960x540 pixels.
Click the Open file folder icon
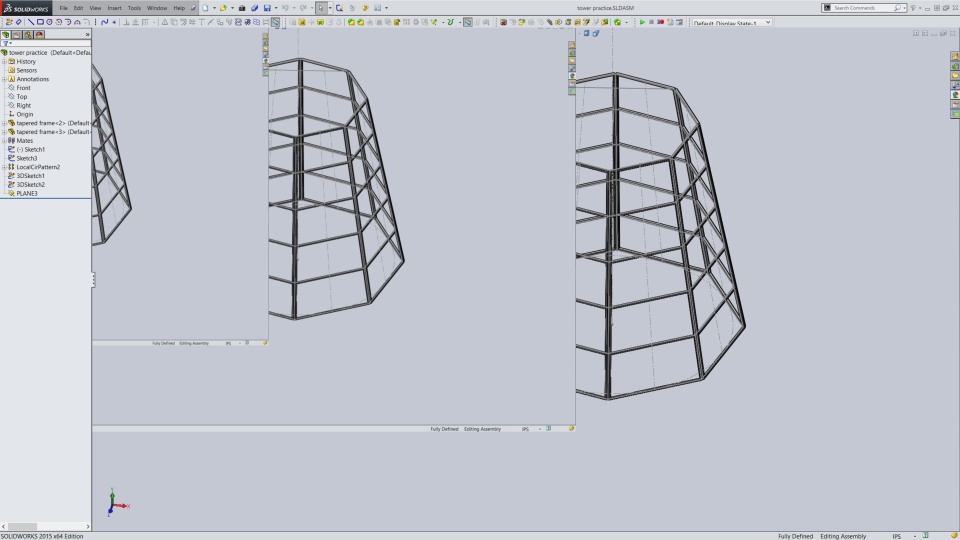223,8
